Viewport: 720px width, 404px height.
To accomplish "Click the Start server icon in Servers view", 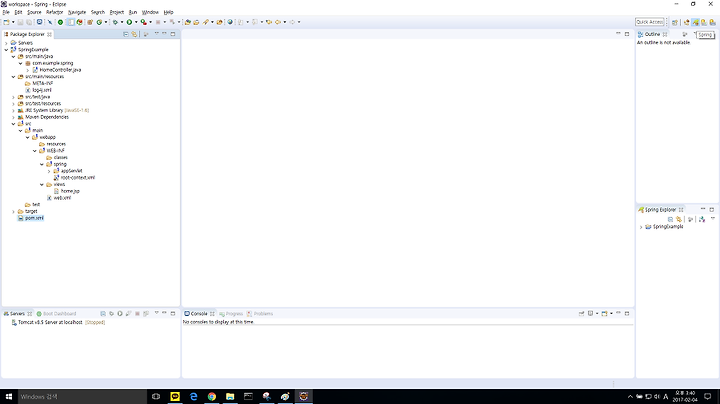I will click(x=120, y=314).
